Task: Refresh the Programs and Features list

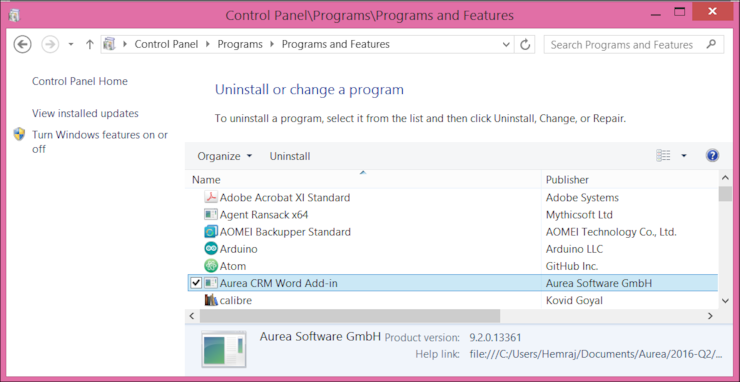Action: pos(525,45)
